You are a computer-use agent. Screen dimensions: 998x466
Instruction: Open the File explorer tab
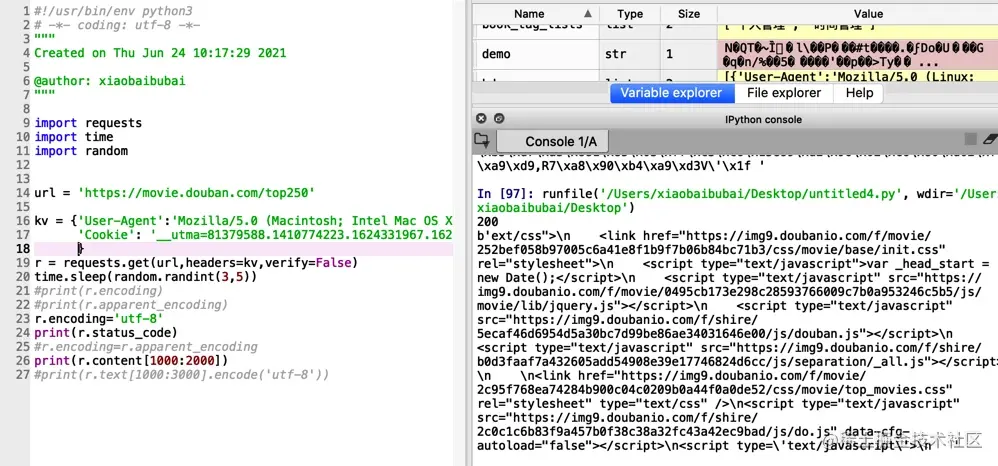(x=784, y=93)
